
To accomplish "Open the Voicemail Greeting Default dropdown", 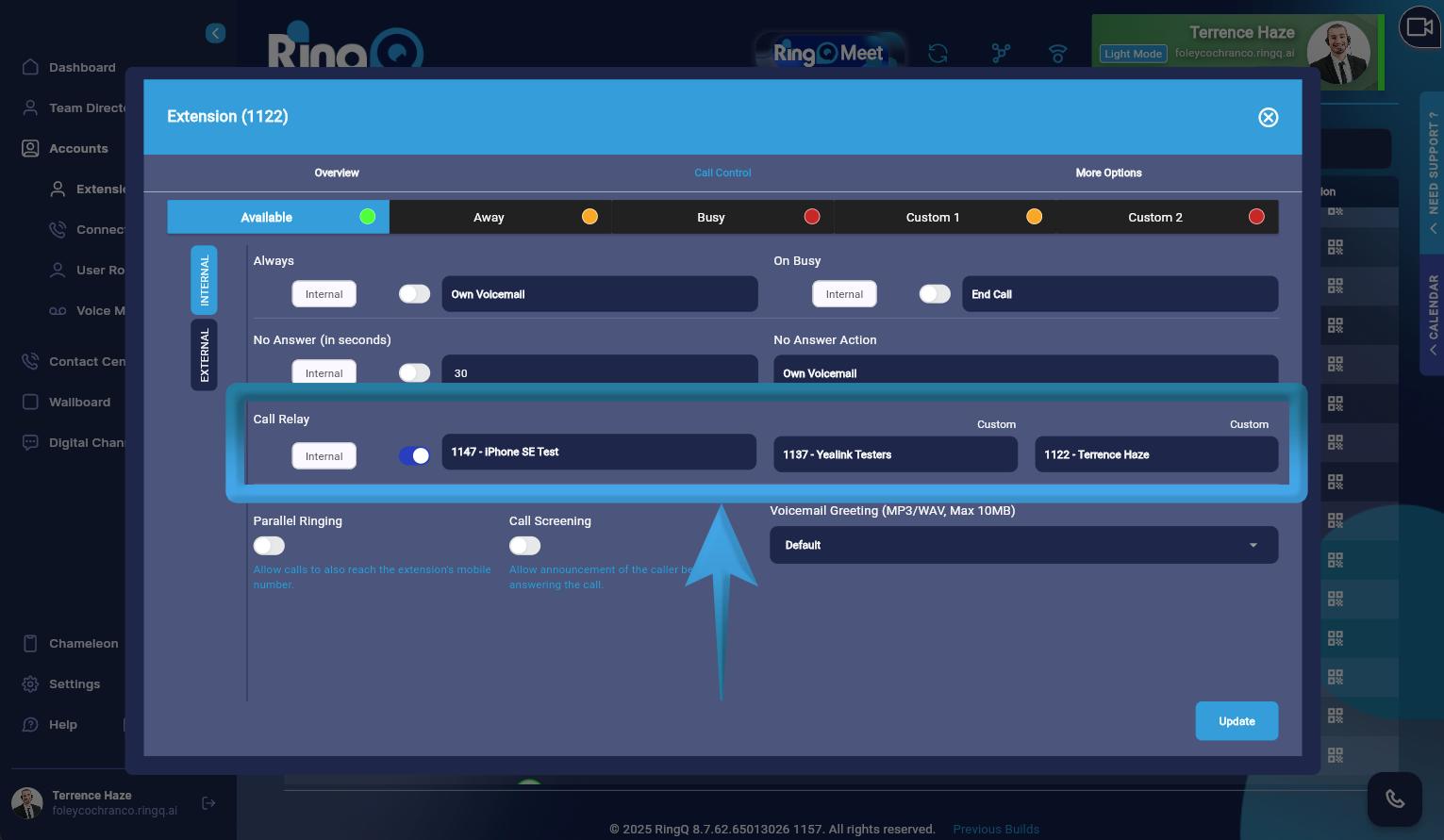I will pos(1023,545).
